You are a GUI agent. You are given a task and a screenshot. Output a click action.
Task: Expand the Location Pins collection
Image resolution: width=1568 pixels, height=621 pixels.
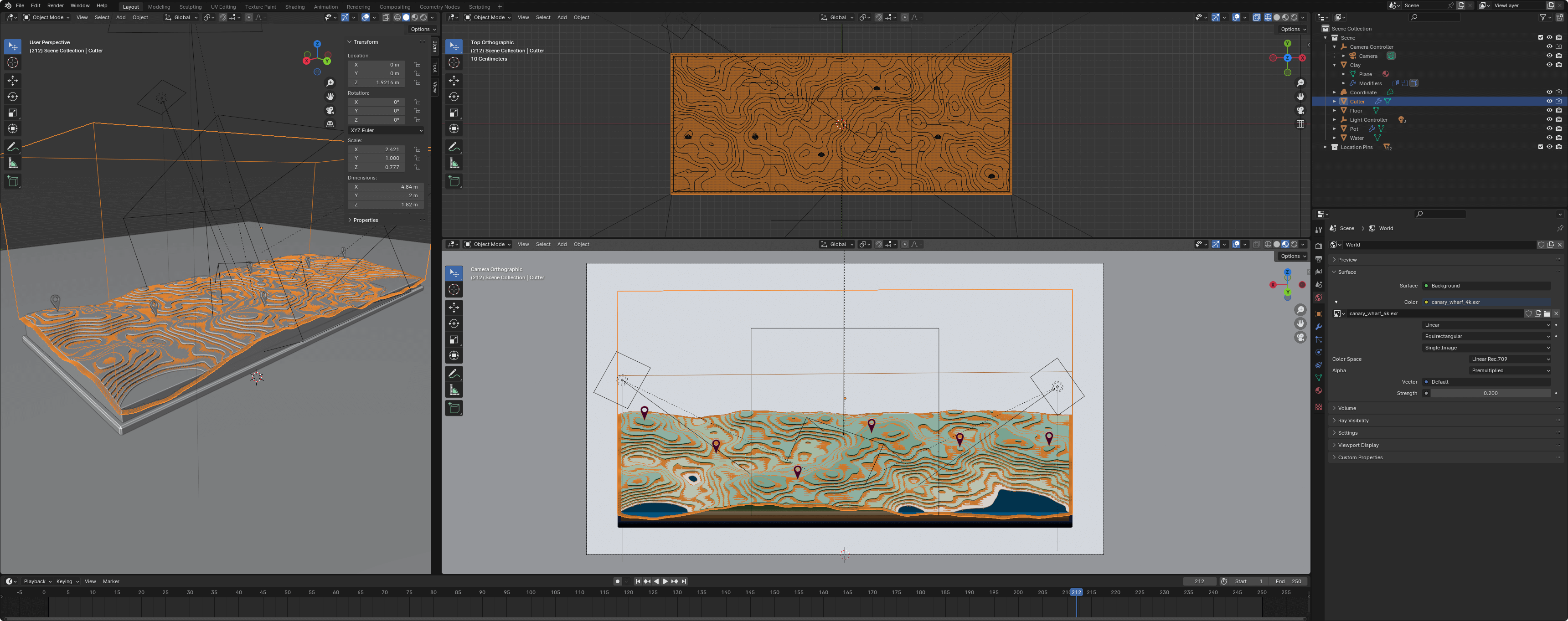[x=1326, y=147]
